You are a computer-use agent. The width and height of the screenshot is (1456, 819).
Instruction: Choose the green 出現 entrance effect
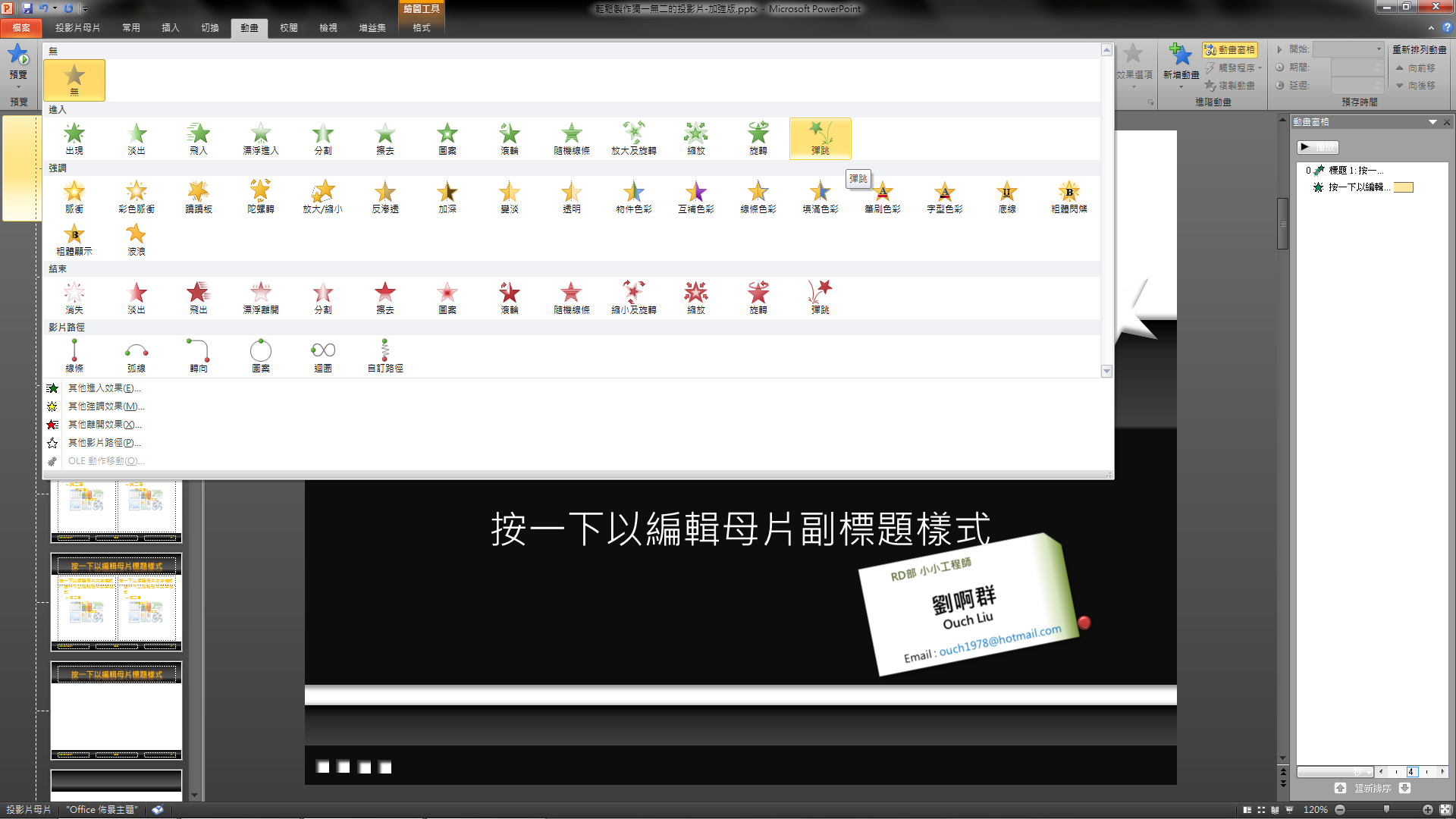click(x=74, y=139)
